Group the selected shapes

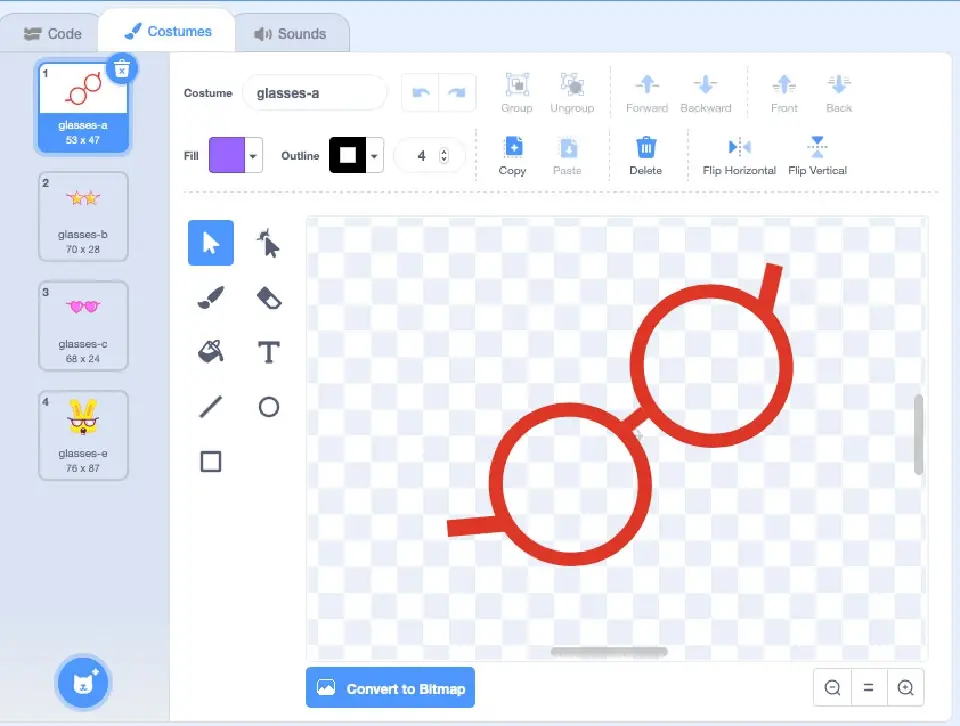pyautogui.click(x=517, y=93)
